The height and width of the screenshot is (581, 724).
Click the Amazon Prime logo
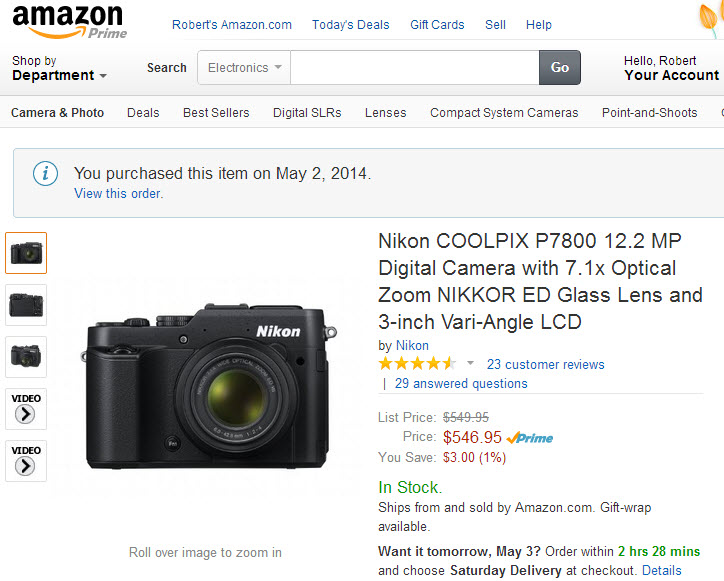pyautogui.click(x=68, y=21)
